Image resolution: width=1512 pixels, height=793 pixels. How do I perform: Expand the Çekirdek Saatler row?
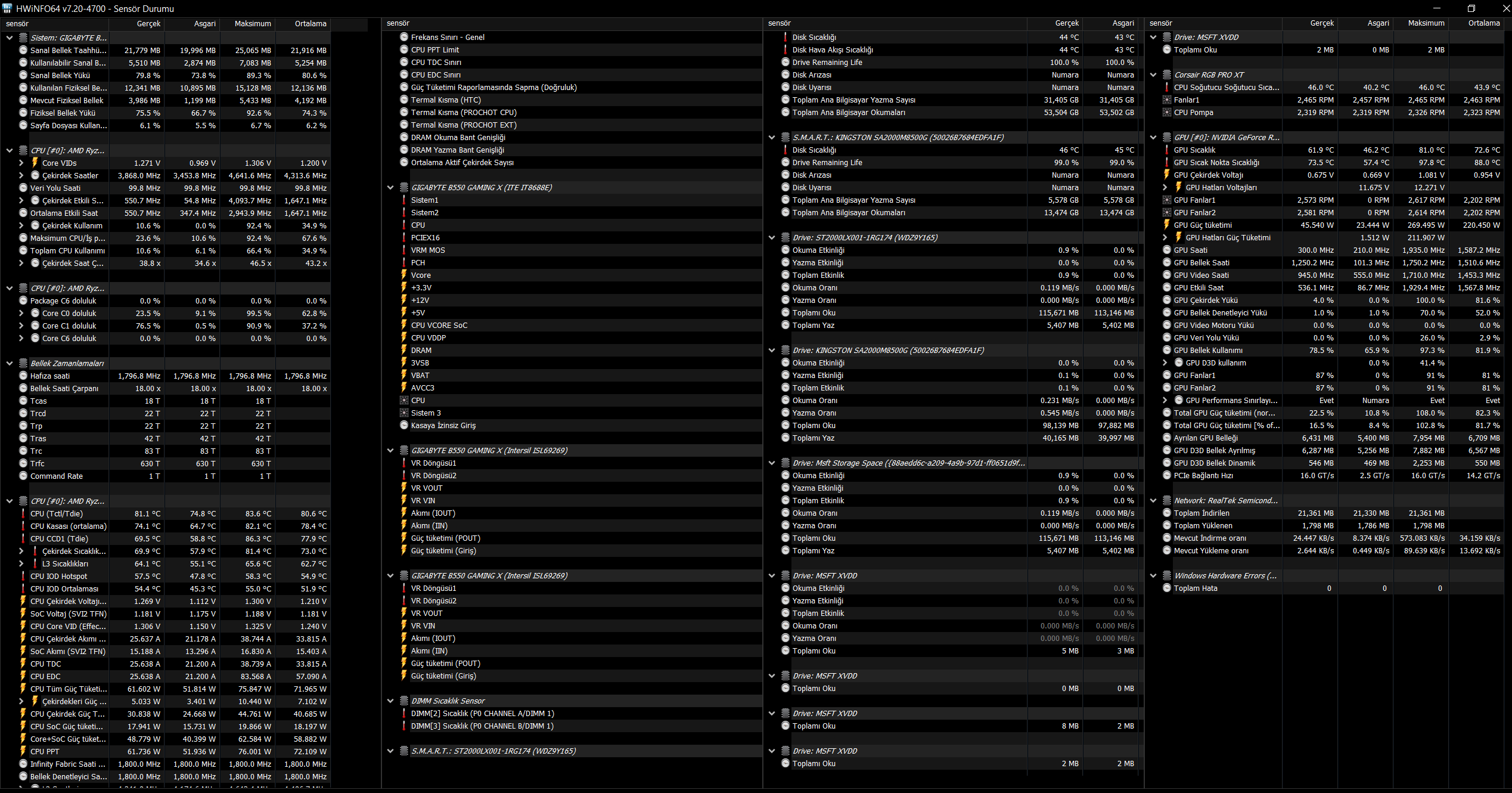[21, 175]
